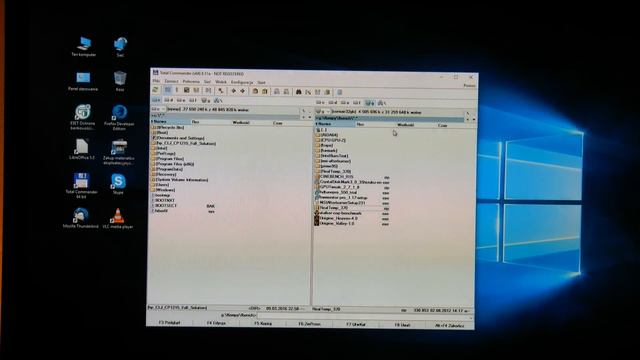Screen dimensions: 640x360
Task: Select drive c button in right panel
Action: 320,102
